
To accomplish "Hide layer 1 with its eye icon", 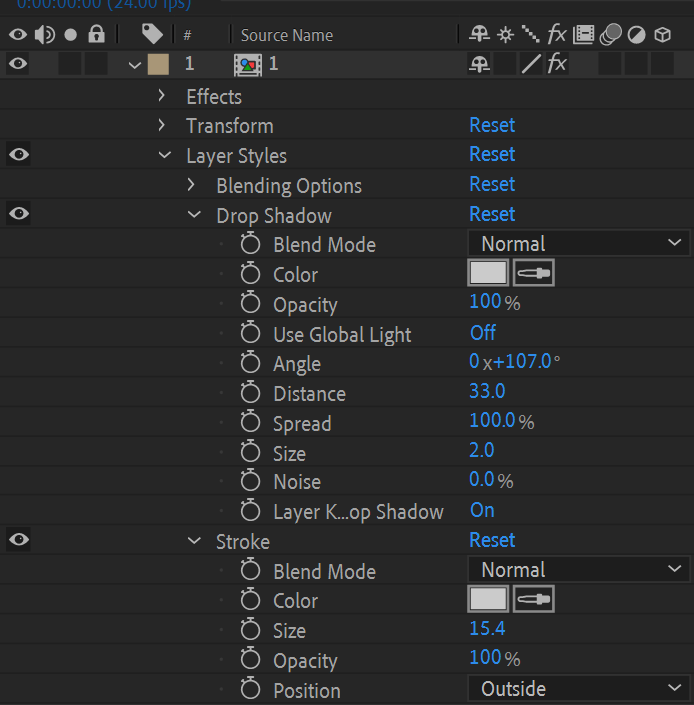I will 18,63.
